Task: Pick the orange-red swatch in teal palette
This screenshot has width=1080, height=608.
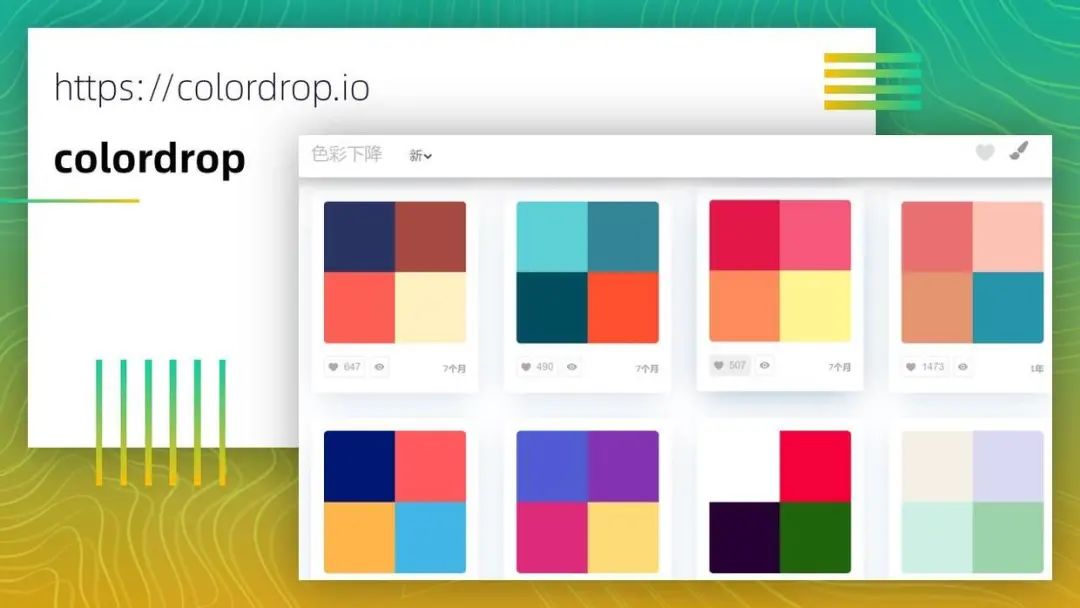Action: tap(623, 307)
